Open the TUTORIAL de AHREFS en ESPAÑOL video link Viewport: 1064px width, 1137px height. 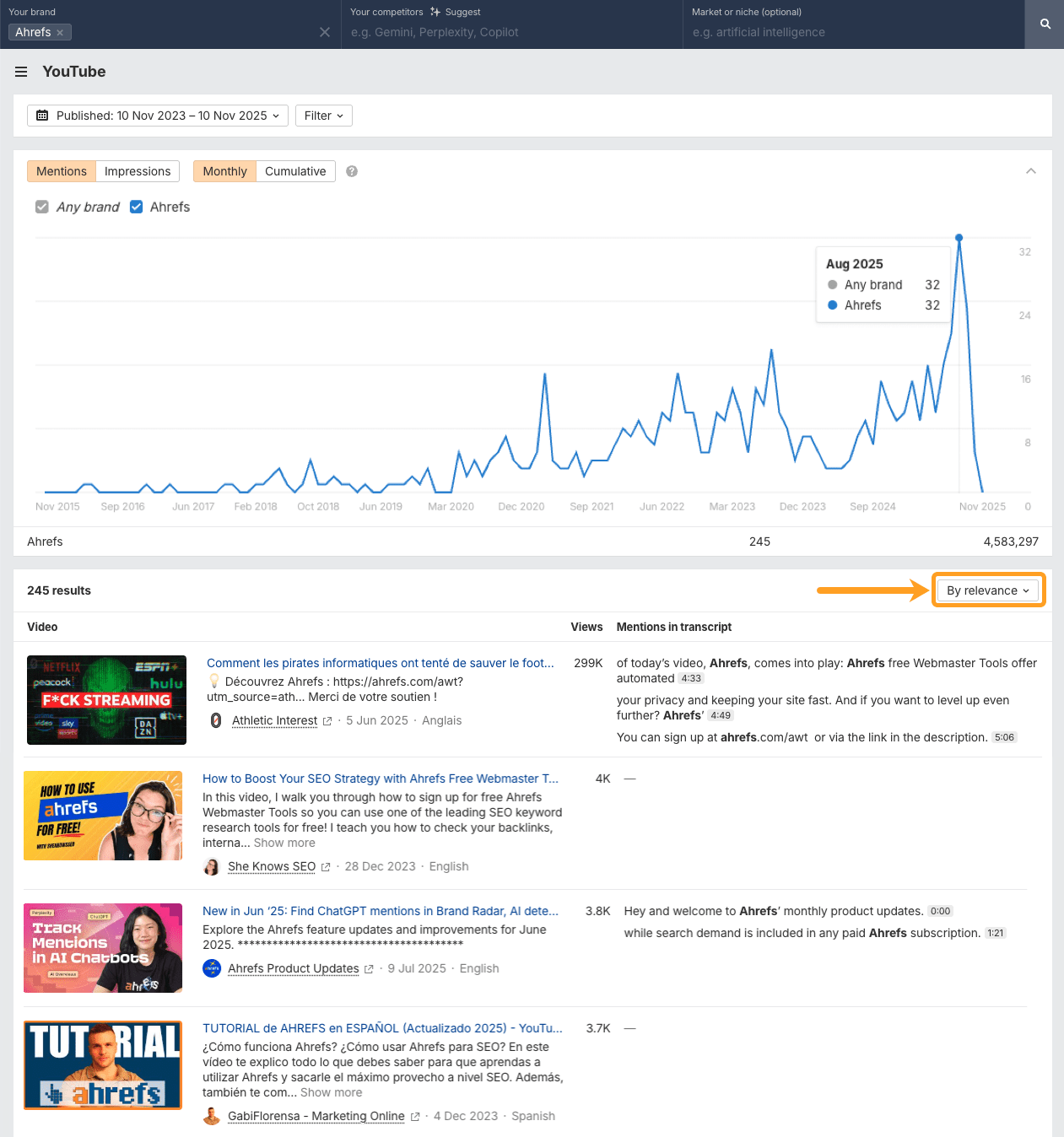click(x=381, y=1028)
